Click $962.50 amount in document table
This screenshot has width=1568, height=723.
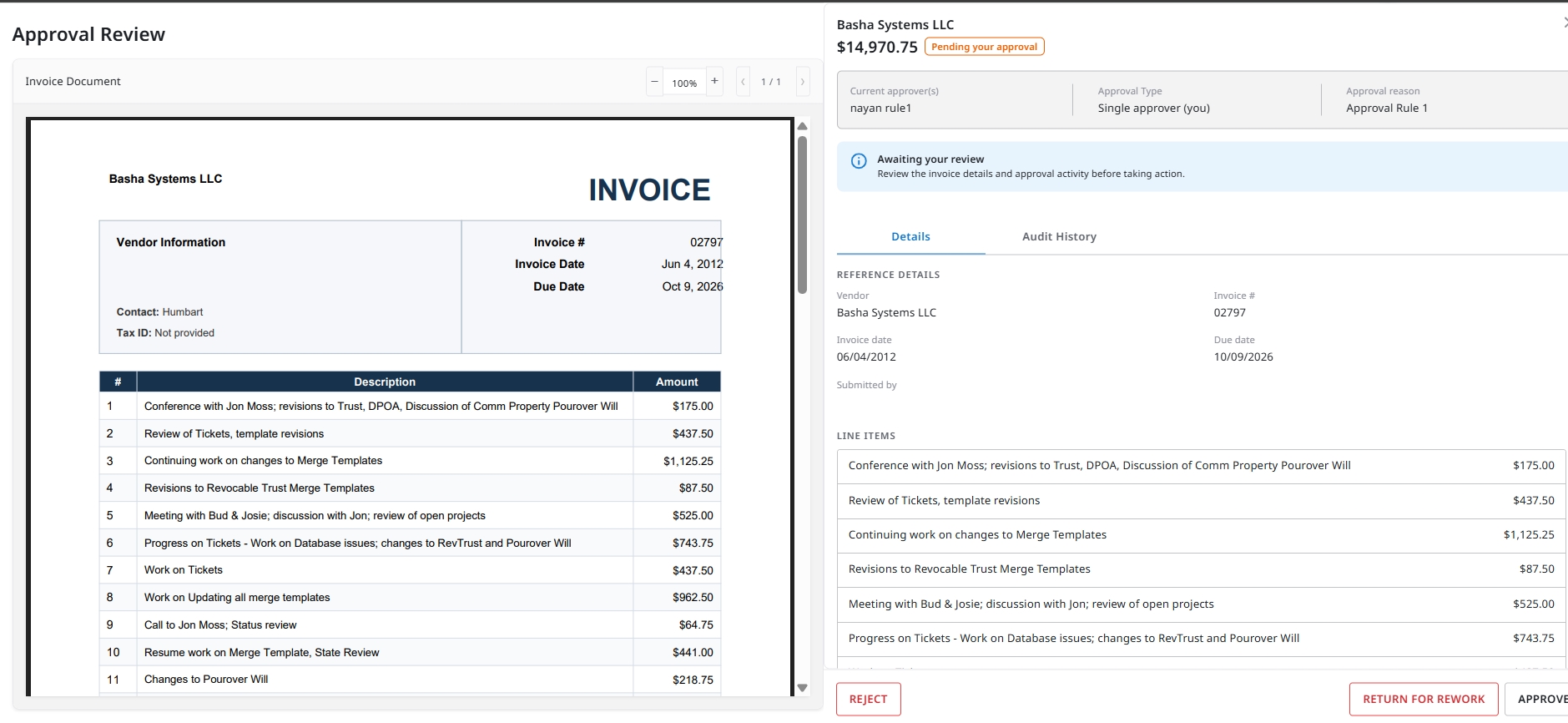click(693, 598)
